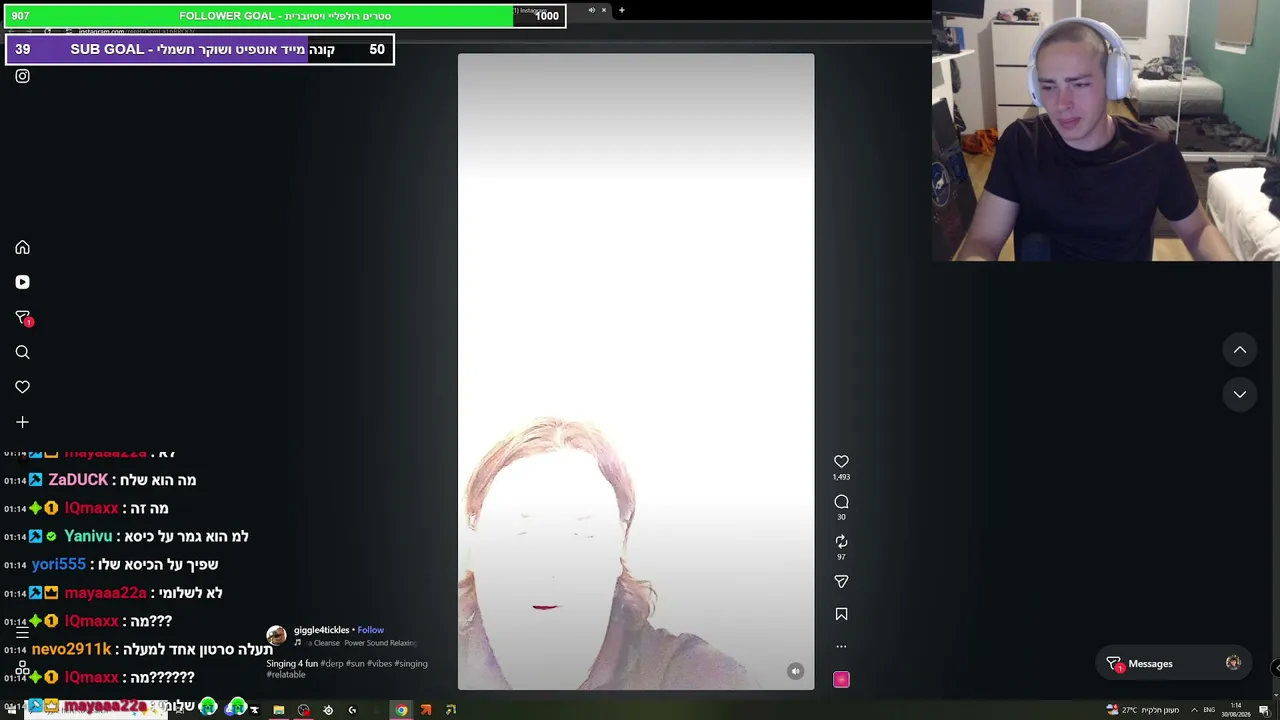The width and height of the screenshot is (1280, 720).
Task: Repost the reel using the repost icon
Action: pos(841,541)
